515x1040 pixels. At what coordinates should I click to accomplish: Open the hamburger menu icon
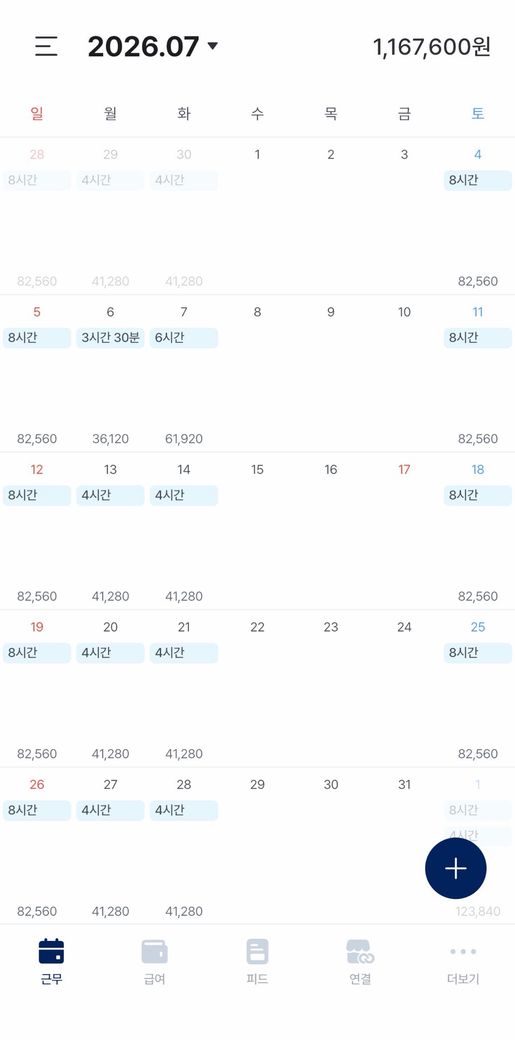(x=46, y=46)
